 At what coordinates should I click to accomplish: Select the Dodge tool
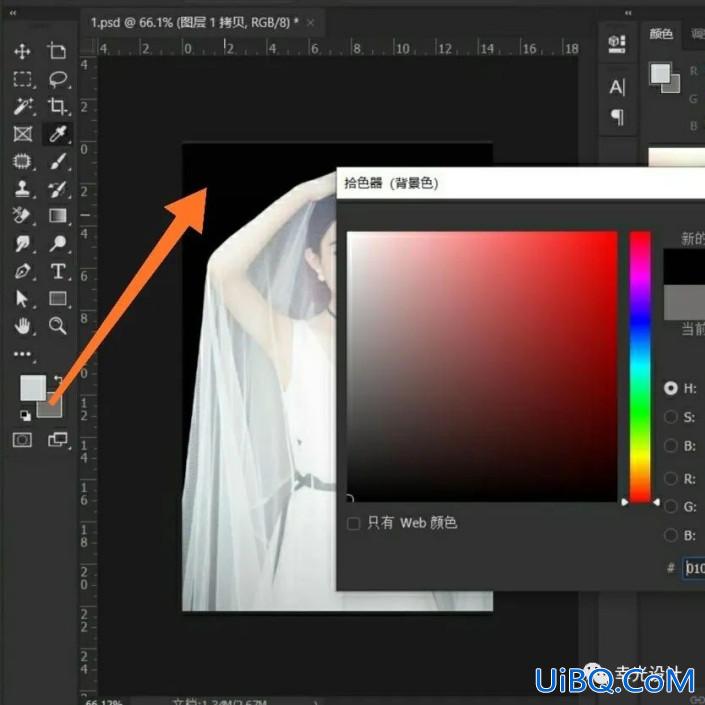[x=58, y=243]
